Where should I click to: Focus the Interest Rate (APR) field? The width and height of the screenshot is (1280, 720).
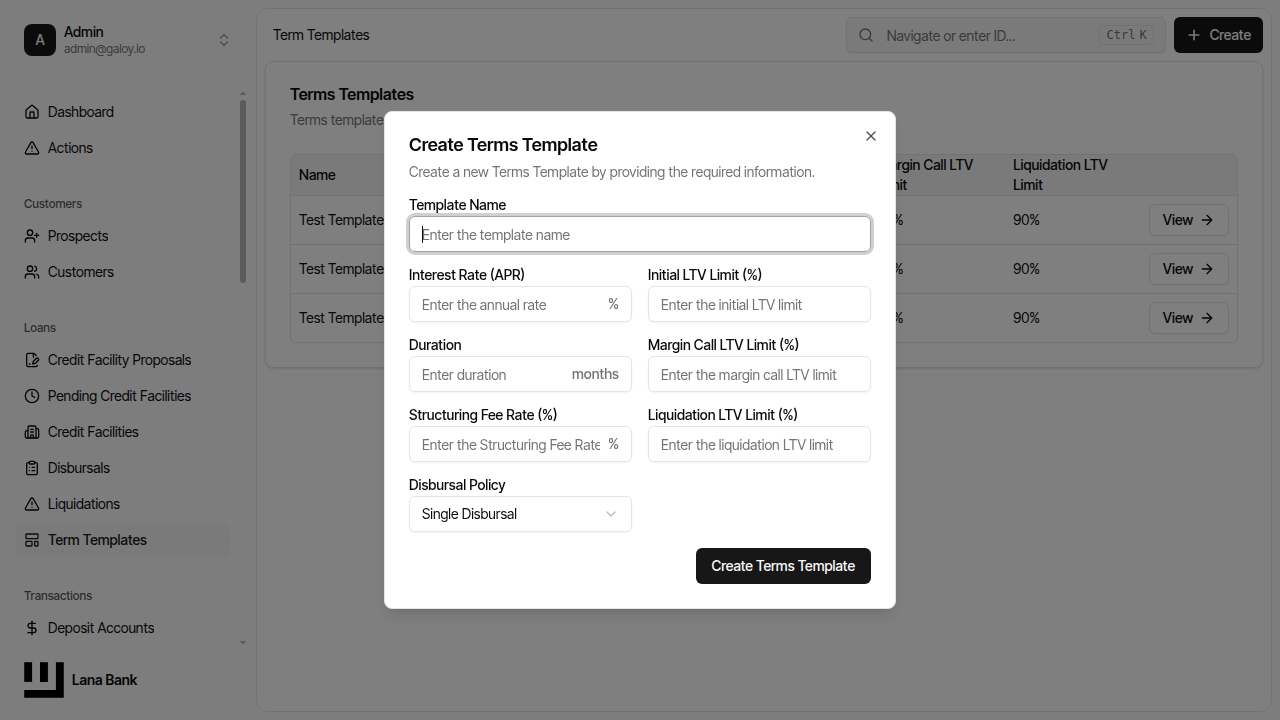tap(520, 304)
